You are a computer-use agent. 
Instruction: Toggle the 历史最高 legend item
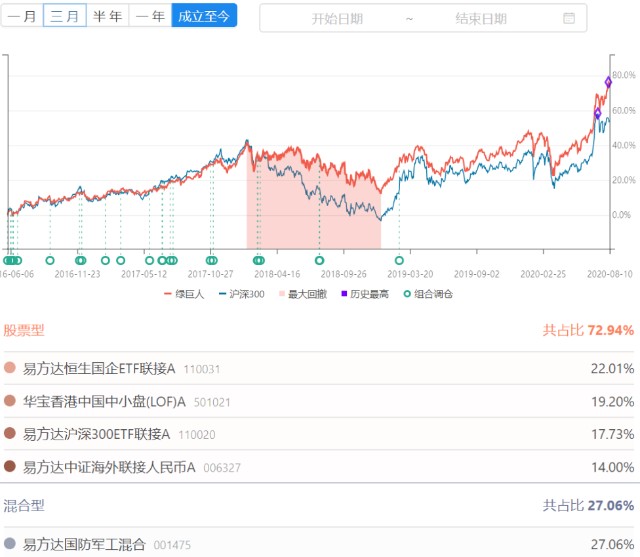pyautogui.click(x=365, y=294)
